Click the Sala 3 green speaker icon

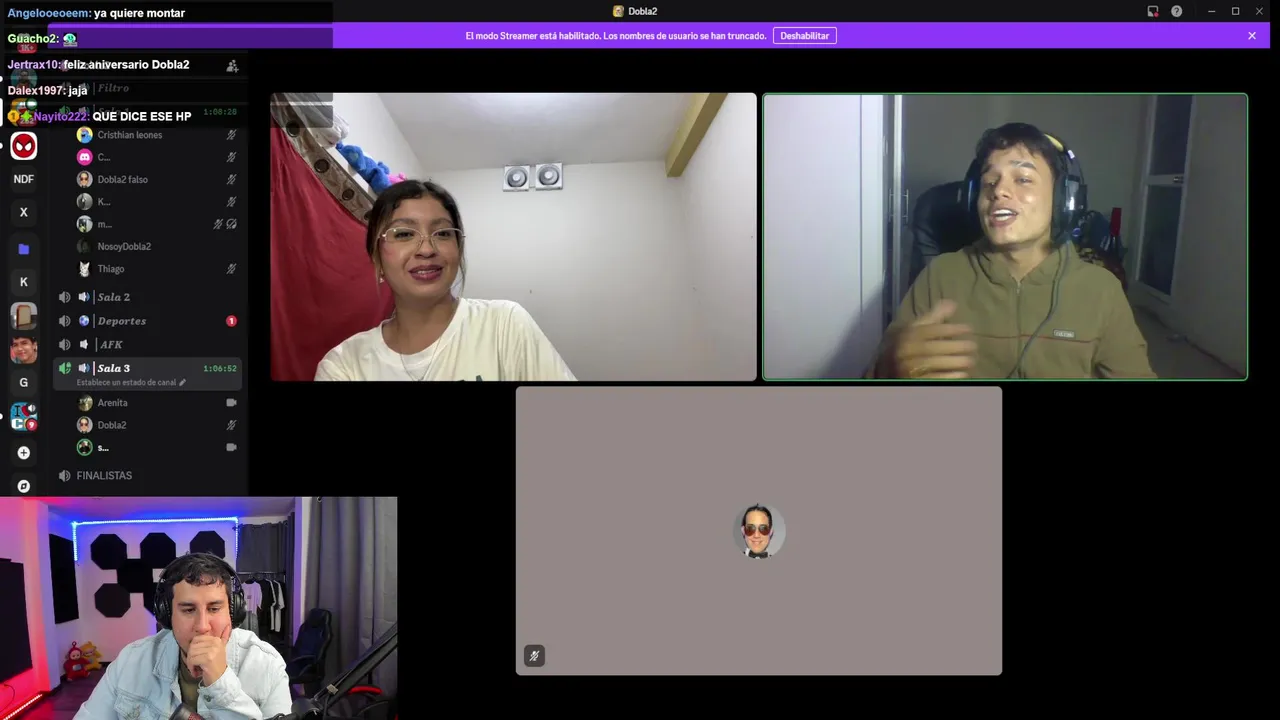pos(65,368)
